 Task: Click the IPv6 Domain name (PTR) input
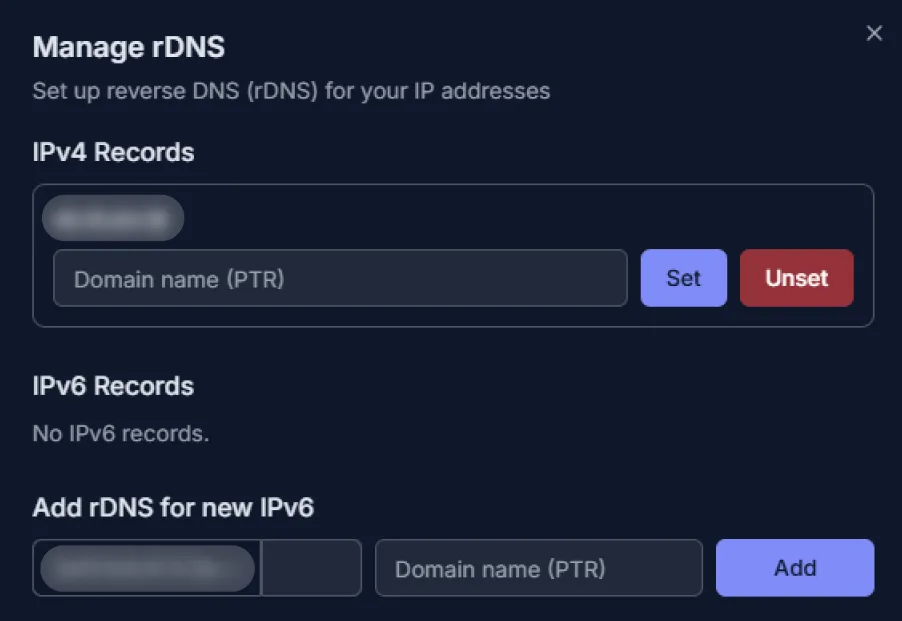[x=538, y=568]
